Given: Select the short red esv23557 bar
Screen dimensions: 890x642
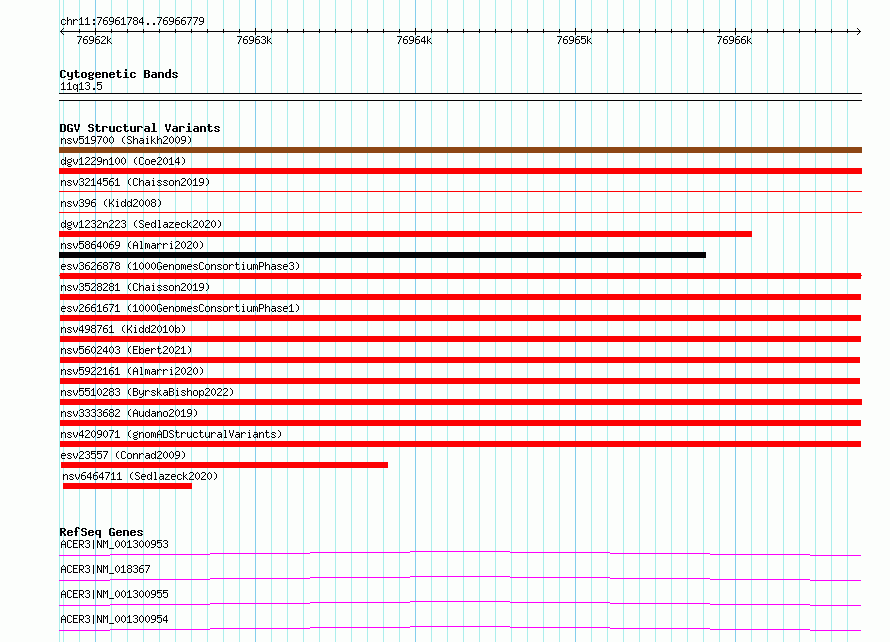Looking at the screenshot, I should tap(224, 465).
